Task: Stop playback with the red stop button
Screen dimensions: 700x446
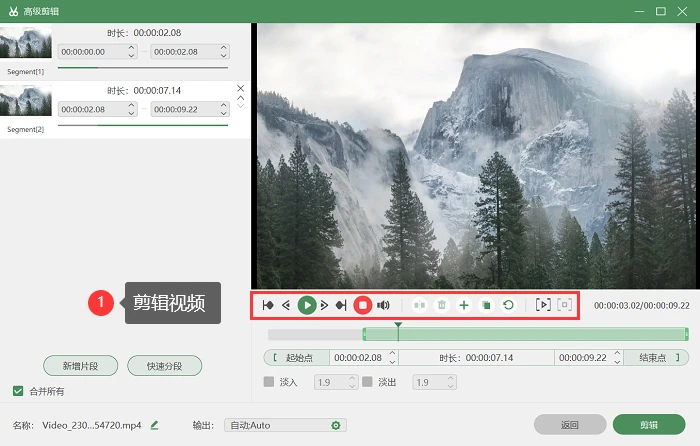Action: tap(362, 305)
